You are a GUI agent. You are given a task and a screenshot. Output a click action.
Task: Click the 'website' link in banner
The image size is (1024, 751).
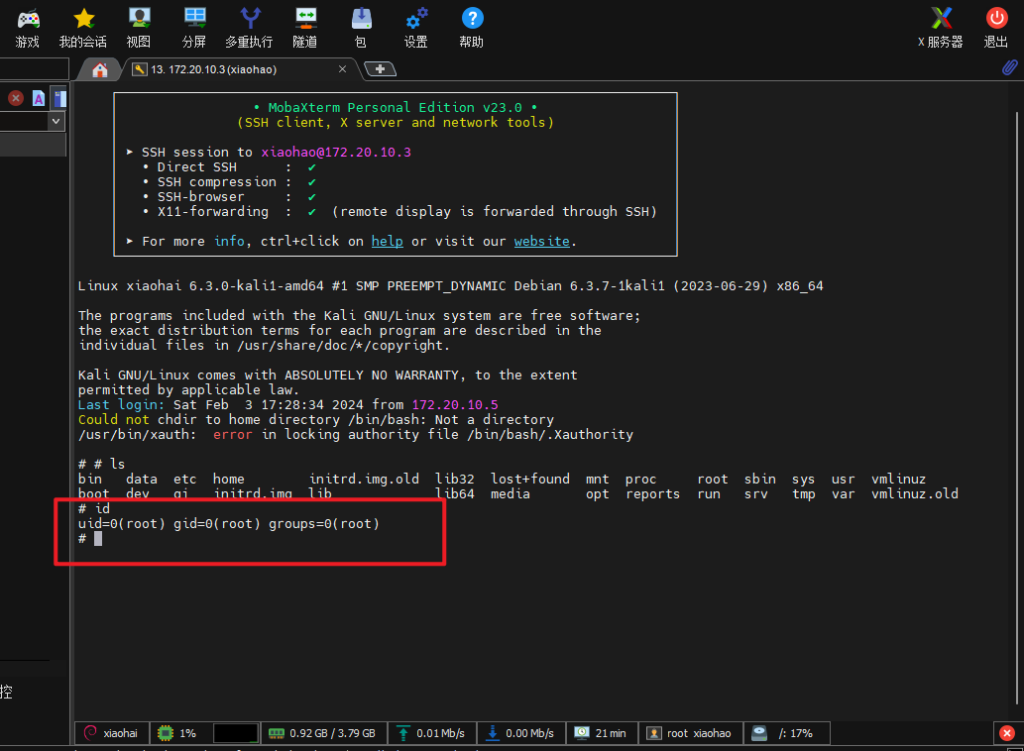[541, 241]
